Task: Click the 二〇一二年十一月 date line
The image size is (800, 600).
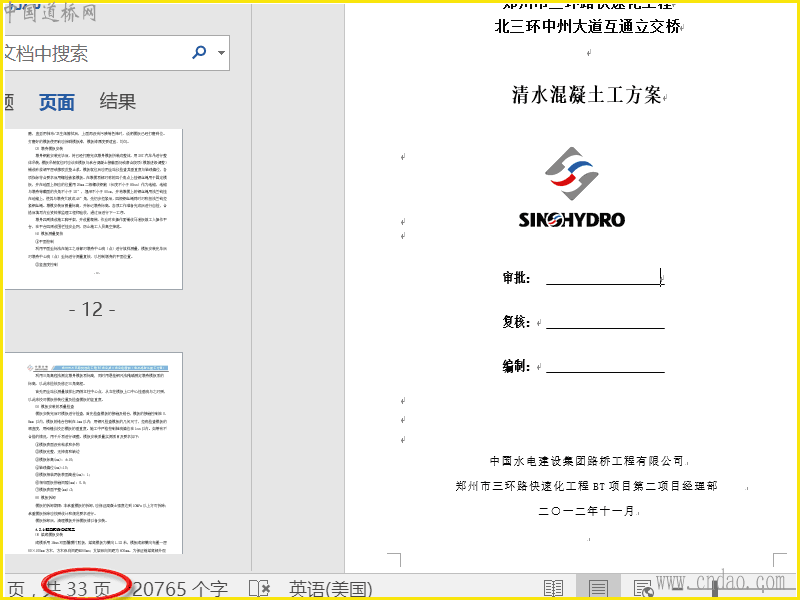Action: point(587,511)
